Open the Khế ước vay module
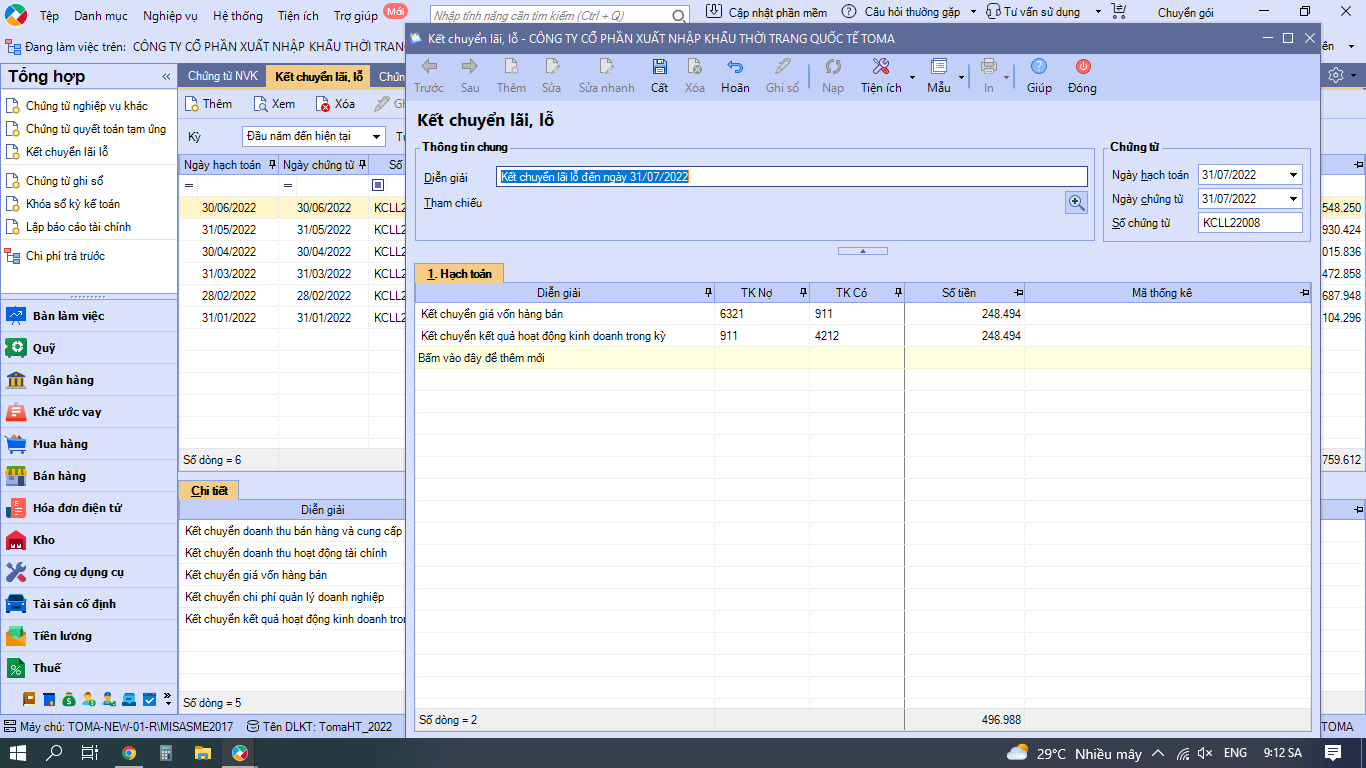 (x=90, y=412)
